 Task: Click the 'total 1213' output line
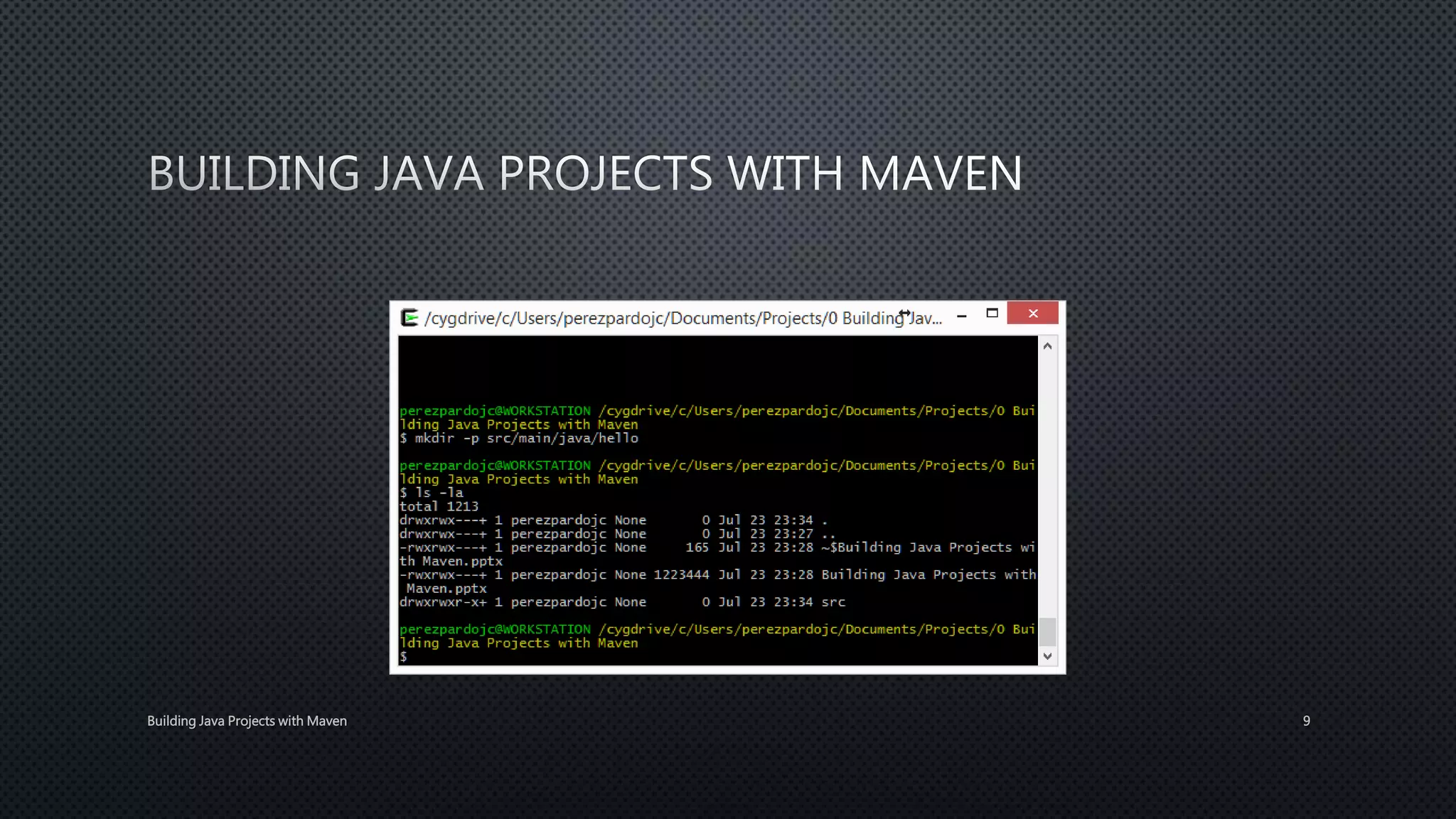click(439, 507)
